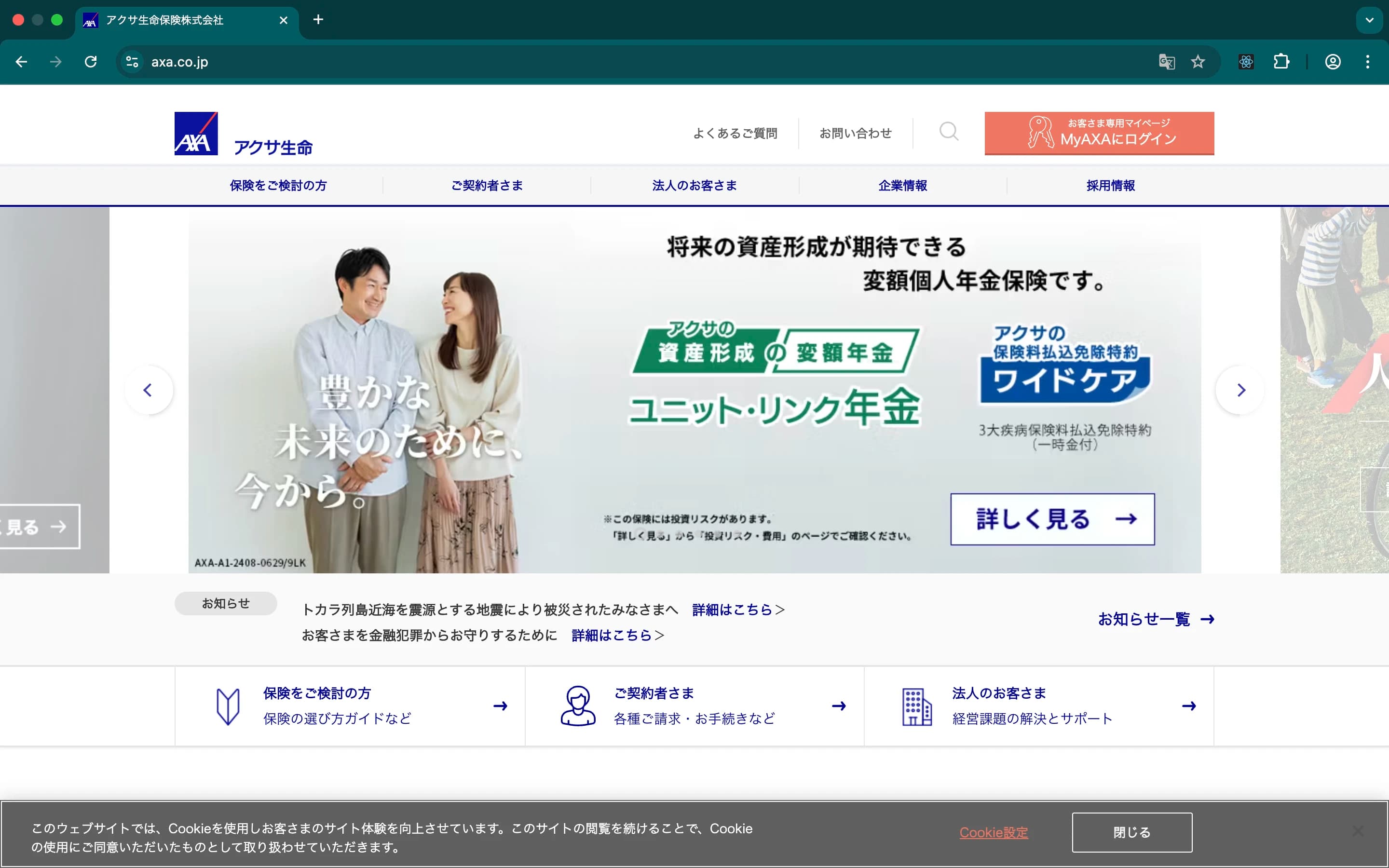The height and width of the screenshot is (868, 1389).
Task: Dismiss cookie banner with the X icon
Action: tap(1358, 831)
